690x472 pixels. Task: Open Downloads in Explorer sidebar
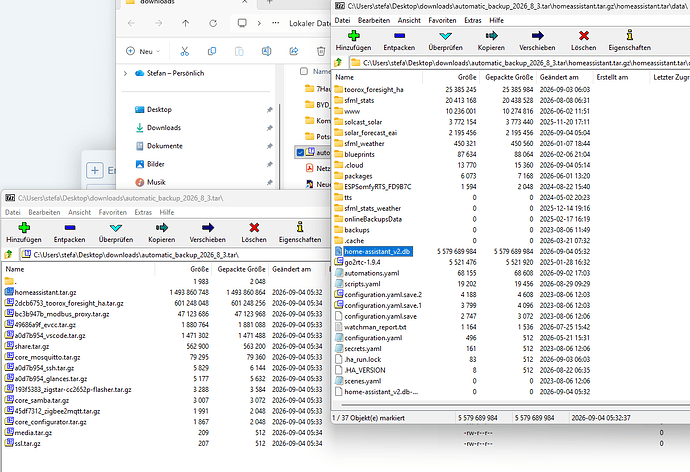pyautogui.click(x=164, y=128)
